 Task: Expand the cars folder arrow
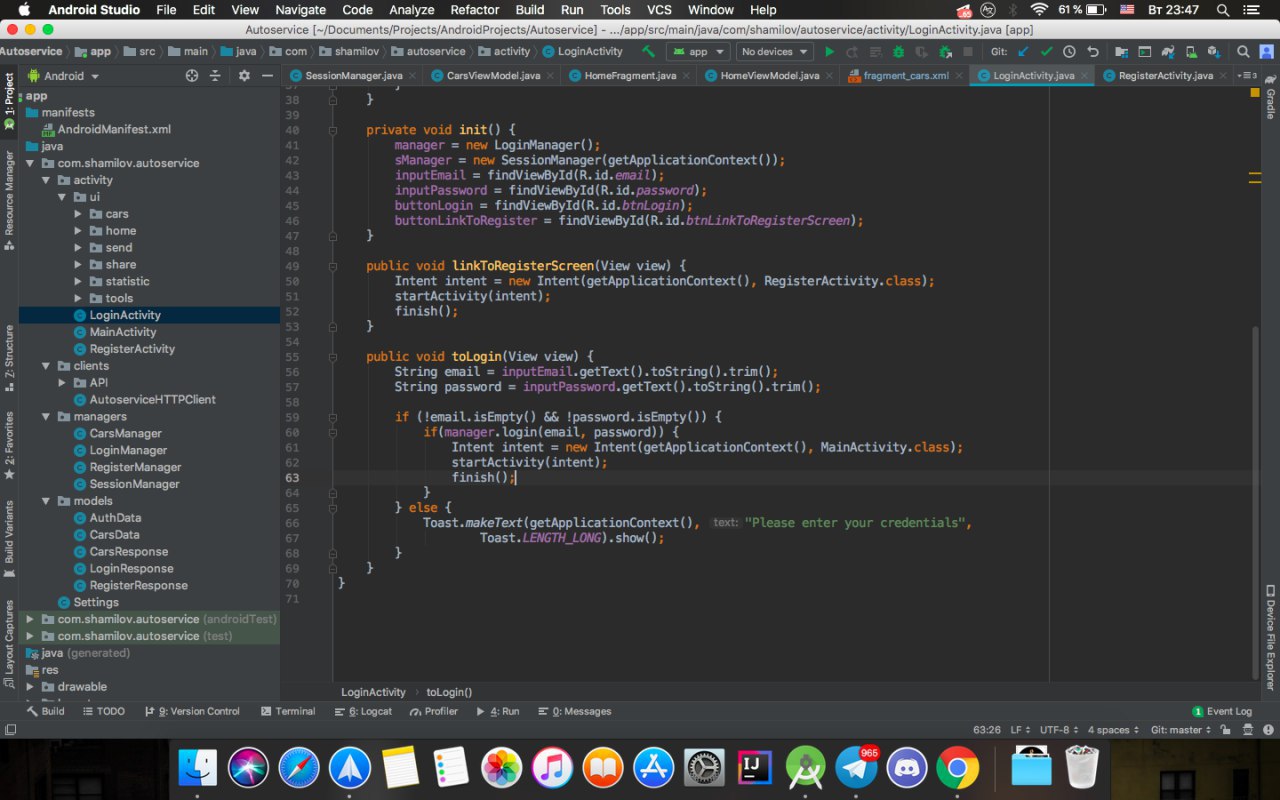pos(79,214)
